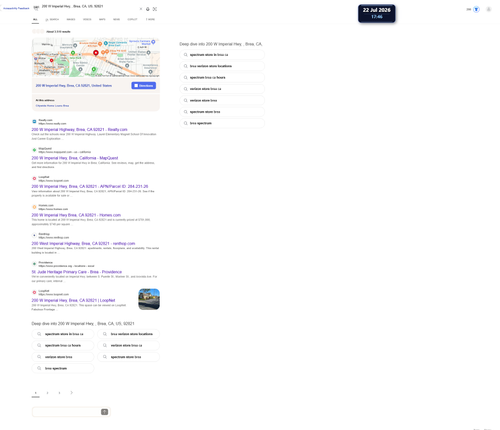This screenshot has height=430, width=500.
Task: Click search icon of 'spectrum store in brea ca' right panel
Action: click(185, 55)
